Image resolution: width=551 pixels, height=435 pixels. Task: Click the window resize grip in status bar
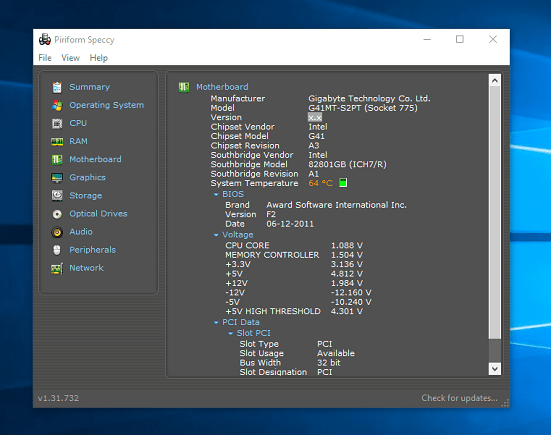point(505,404)
